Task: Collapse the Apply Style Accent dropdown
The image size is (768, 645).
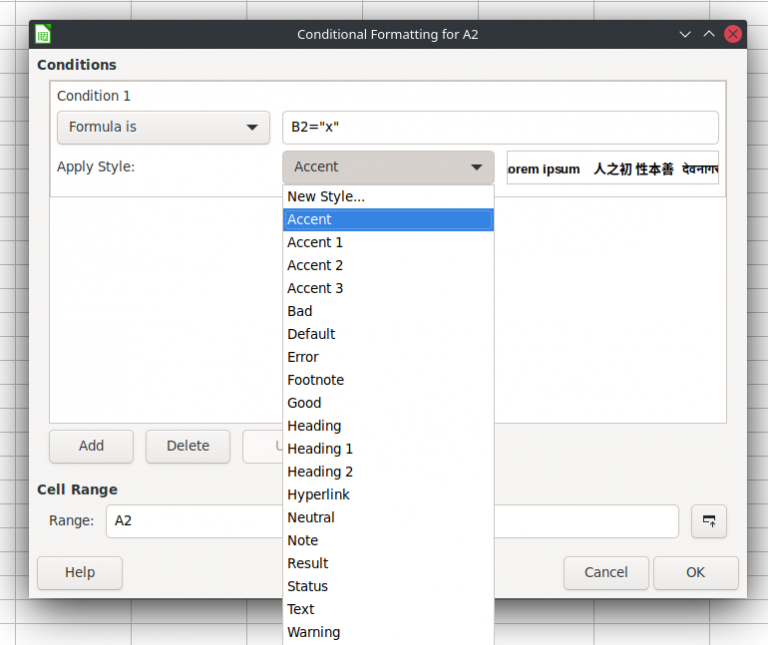Action: point(388,167)
